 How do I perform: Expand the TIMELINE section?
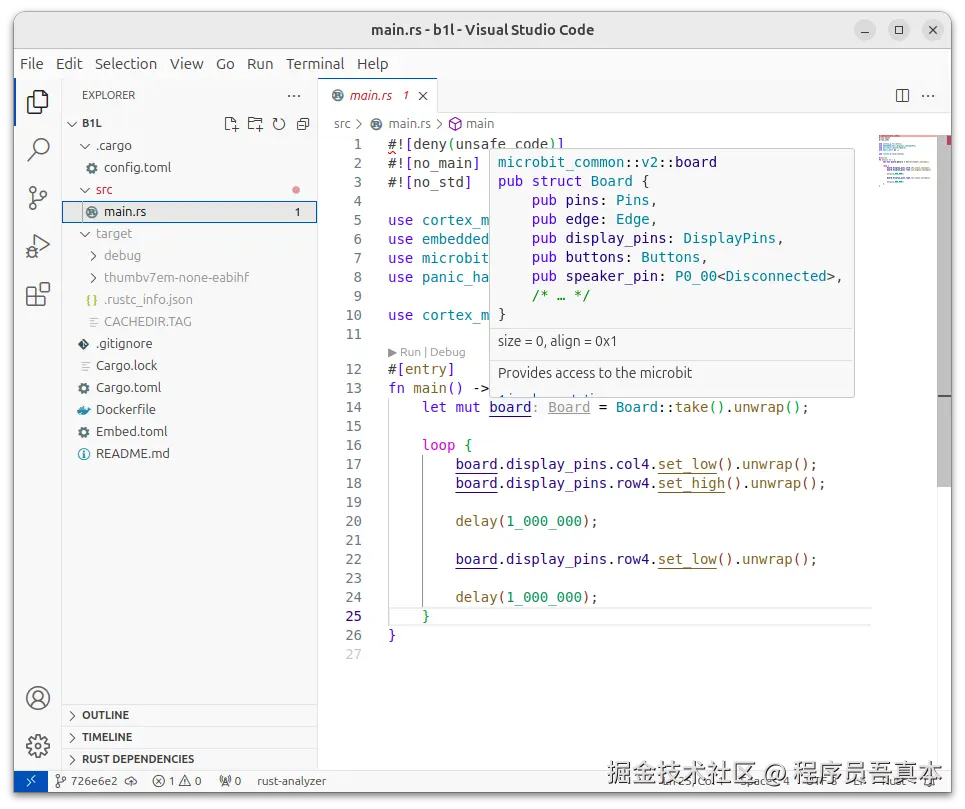(x=190, y=737)
